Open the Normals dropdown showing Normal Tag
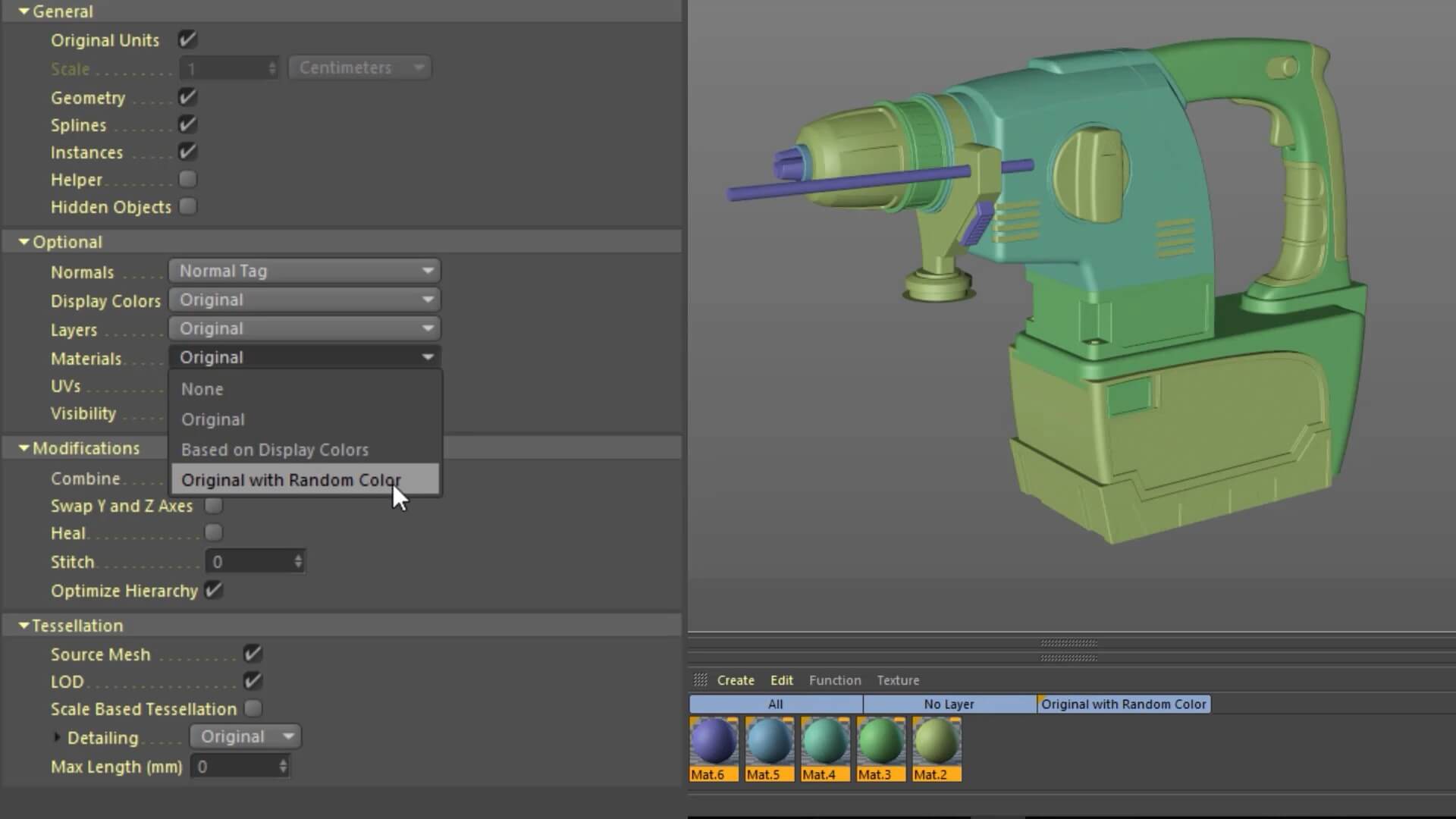The height and width of the screenshot is (819, 1456). coord(304,271)
